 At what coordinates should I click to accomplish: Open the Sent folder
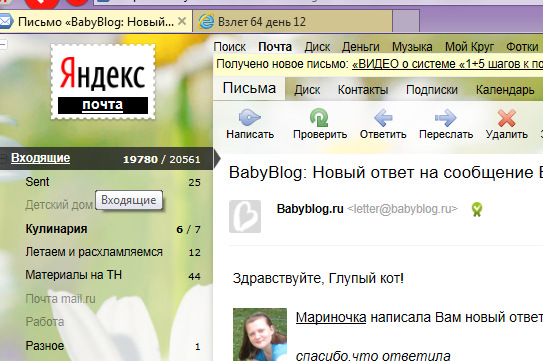coord(37,182)
